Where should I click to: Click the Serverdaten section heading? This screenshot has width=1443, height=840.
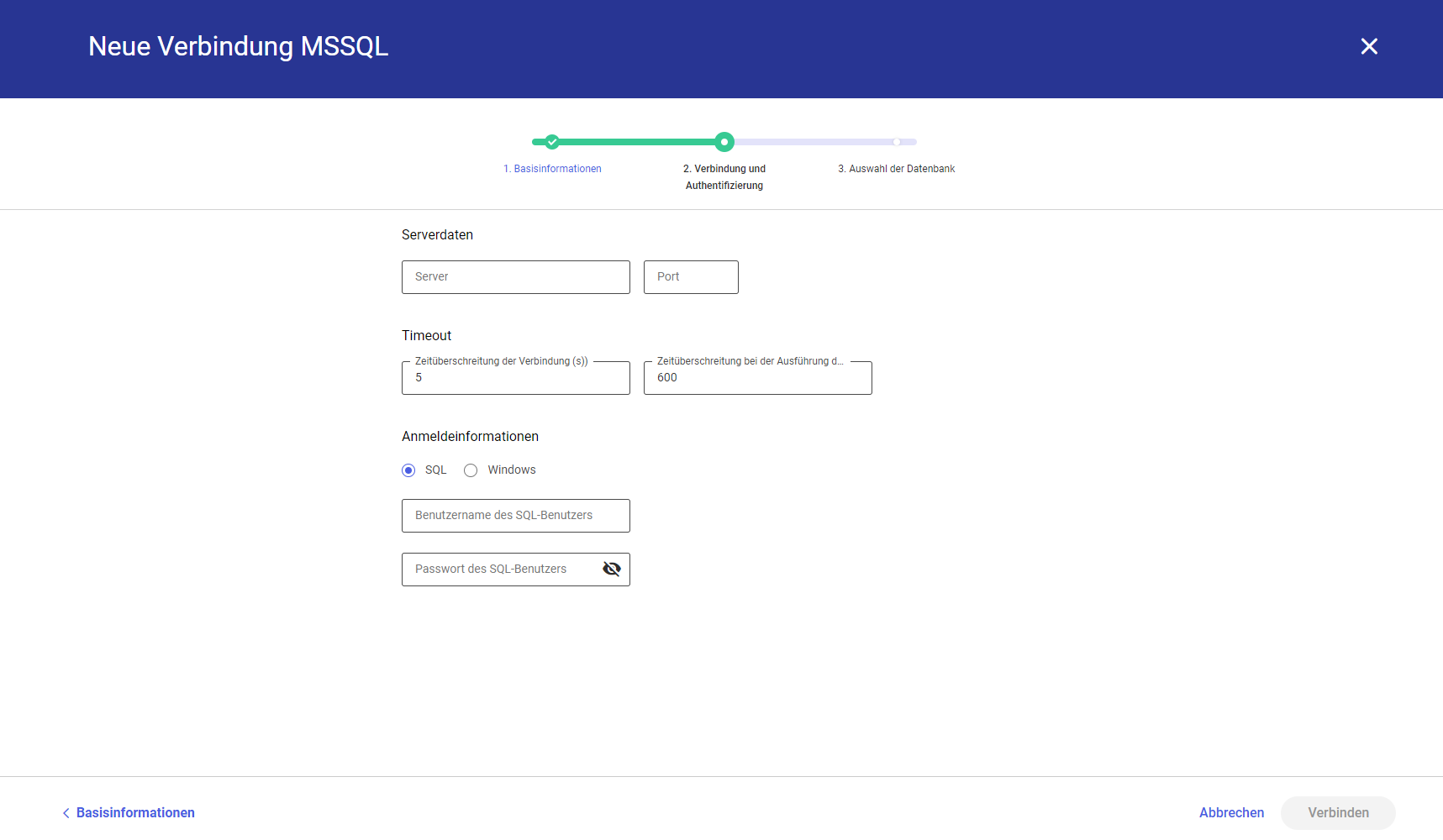(437, 235)
